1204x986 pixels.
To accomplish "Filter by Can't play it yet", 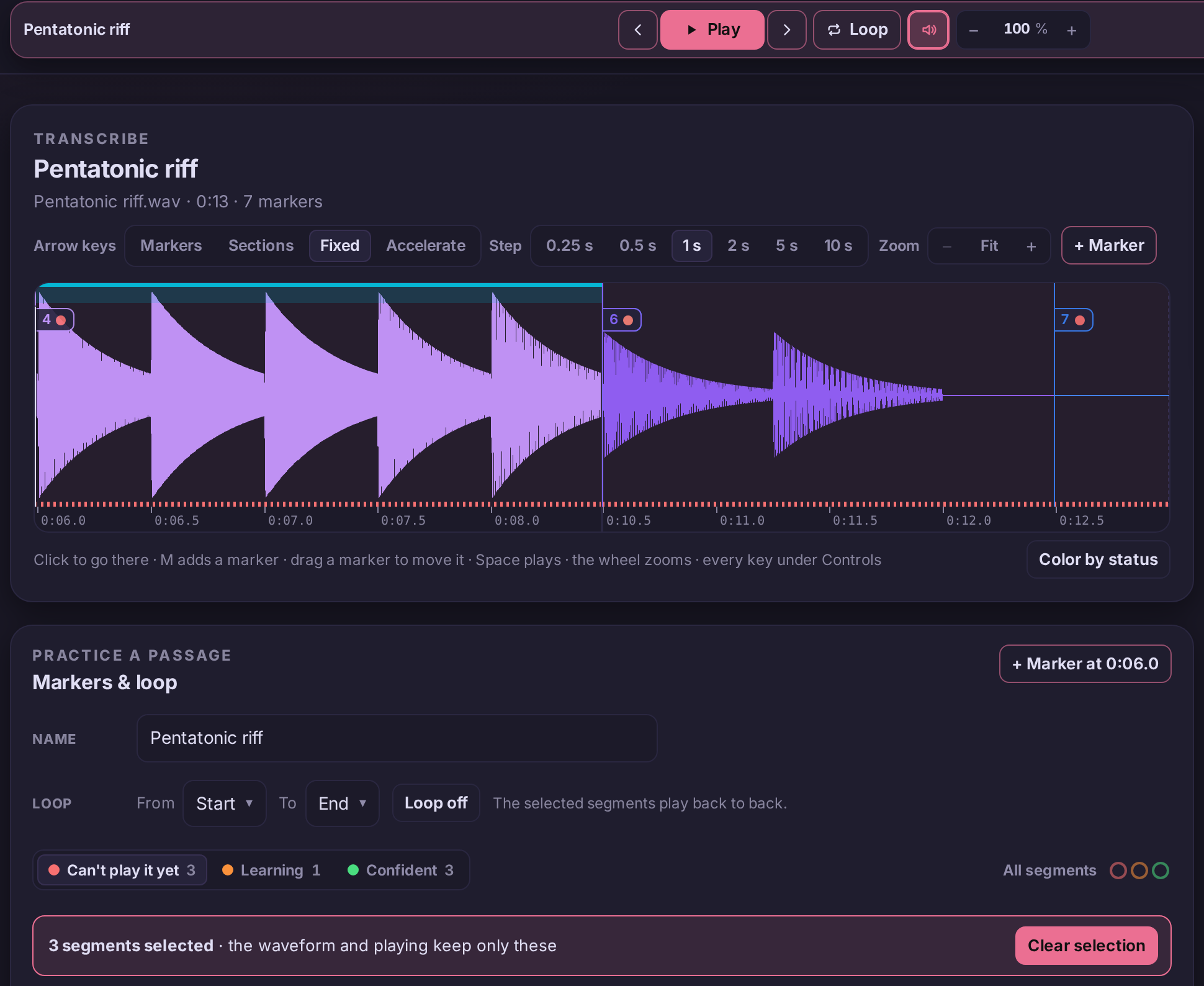I will point(122,870).
